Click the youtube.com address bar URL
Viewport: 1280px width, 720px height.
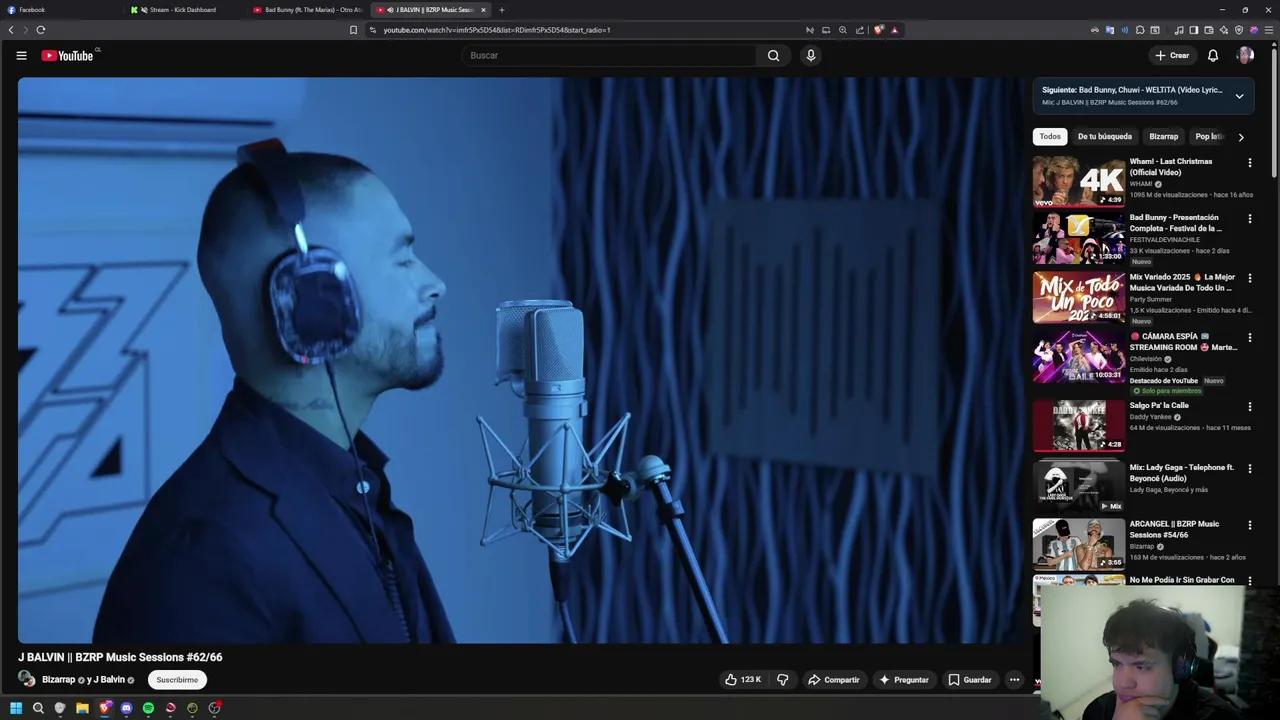(497, 30)
